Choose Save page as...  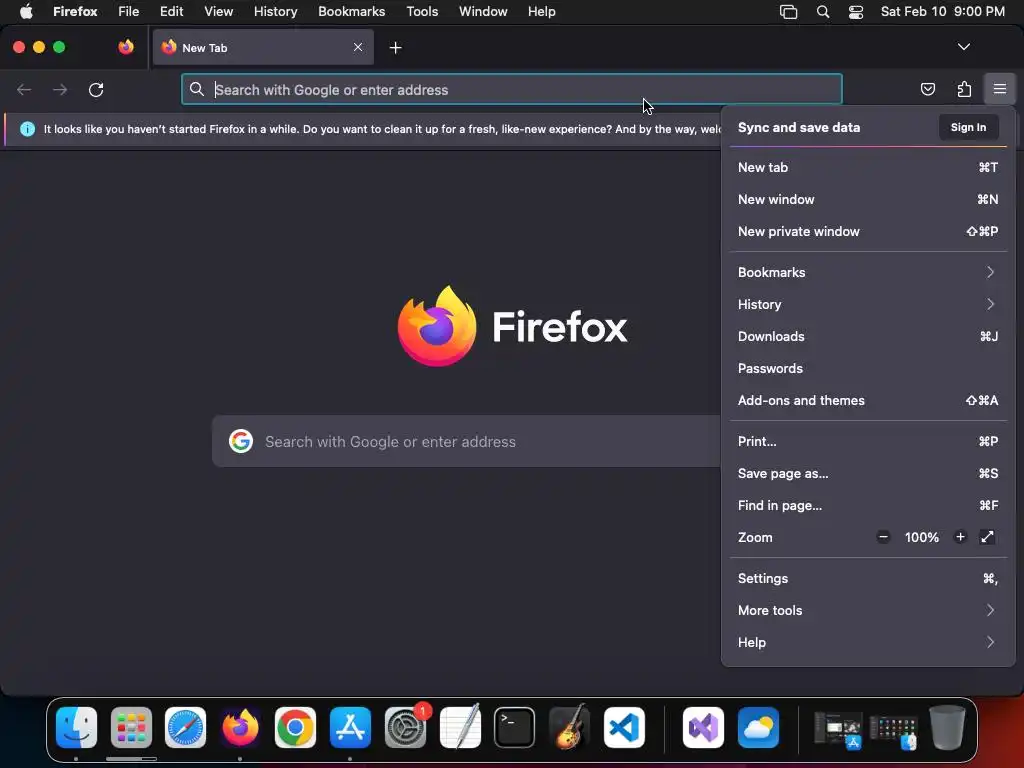click(x=868, y=473)
